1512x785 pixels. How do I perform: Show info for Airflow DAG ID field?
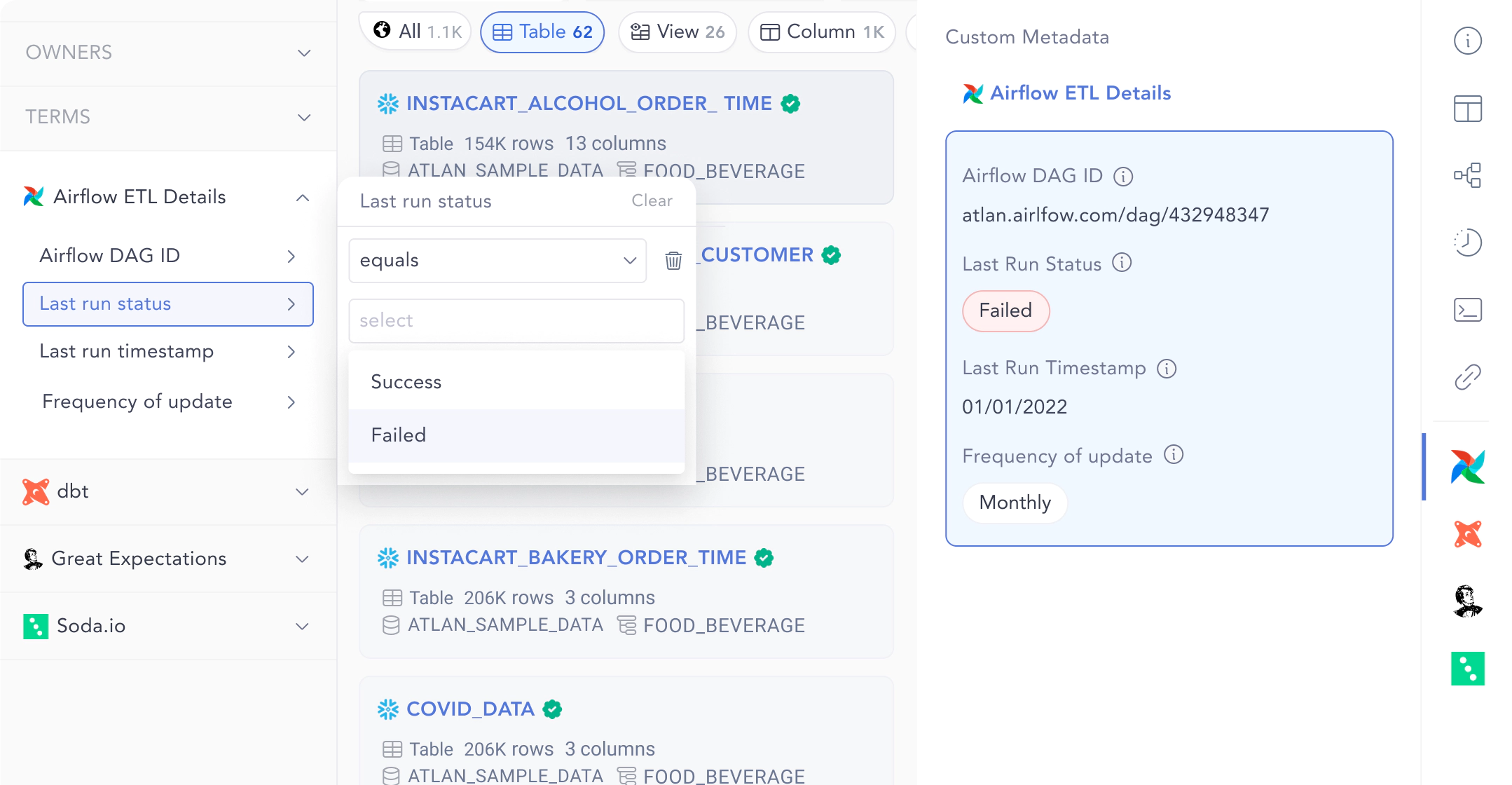(1123, 177)
